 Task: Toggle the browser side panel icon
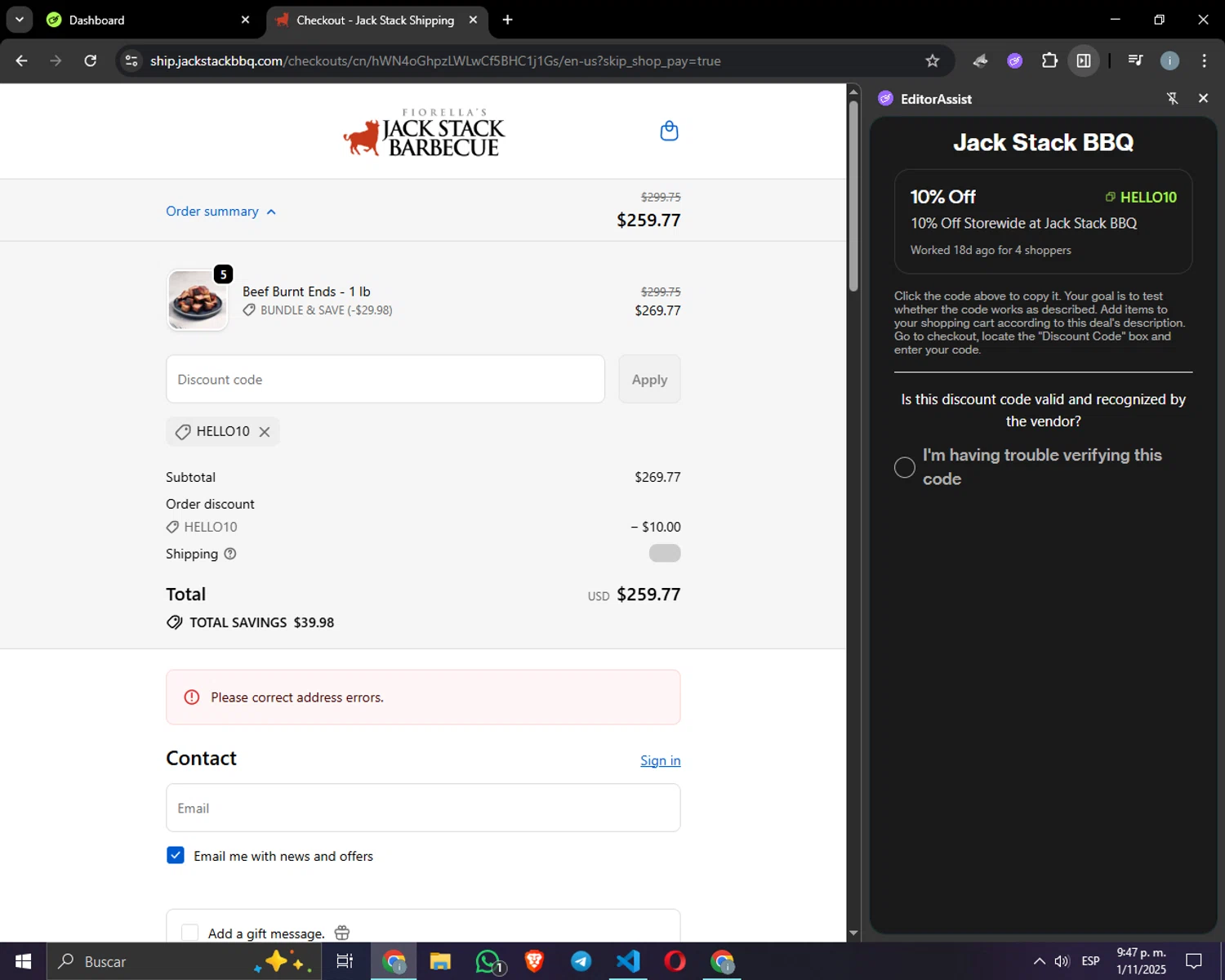pyautogui.click(x=1084, y=60)
